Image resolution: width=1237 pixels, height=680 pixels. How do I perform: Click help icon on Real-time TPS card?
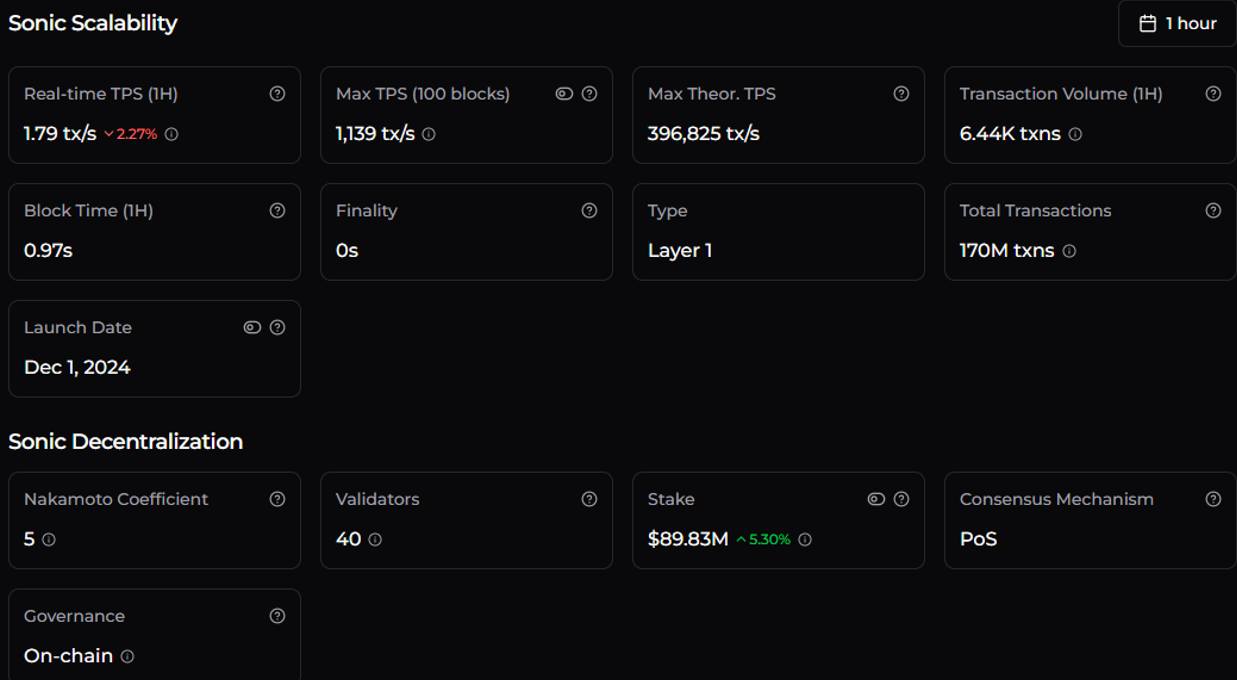277,94
